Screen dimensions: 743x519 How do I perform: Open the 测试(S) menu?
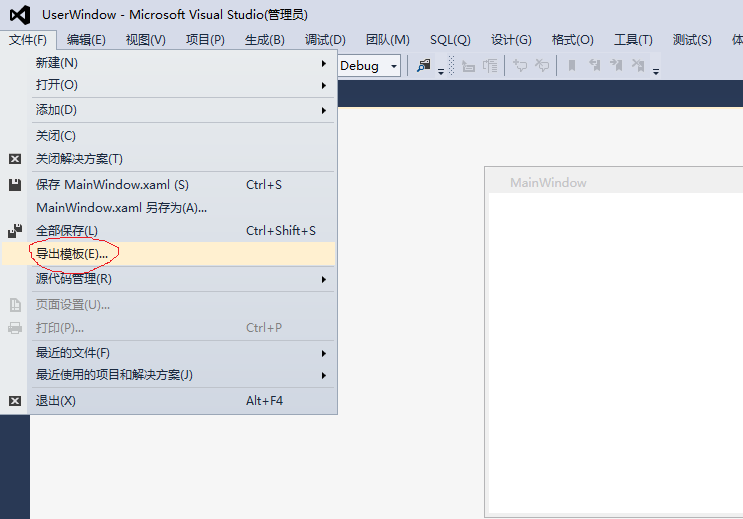pos(692,40)
